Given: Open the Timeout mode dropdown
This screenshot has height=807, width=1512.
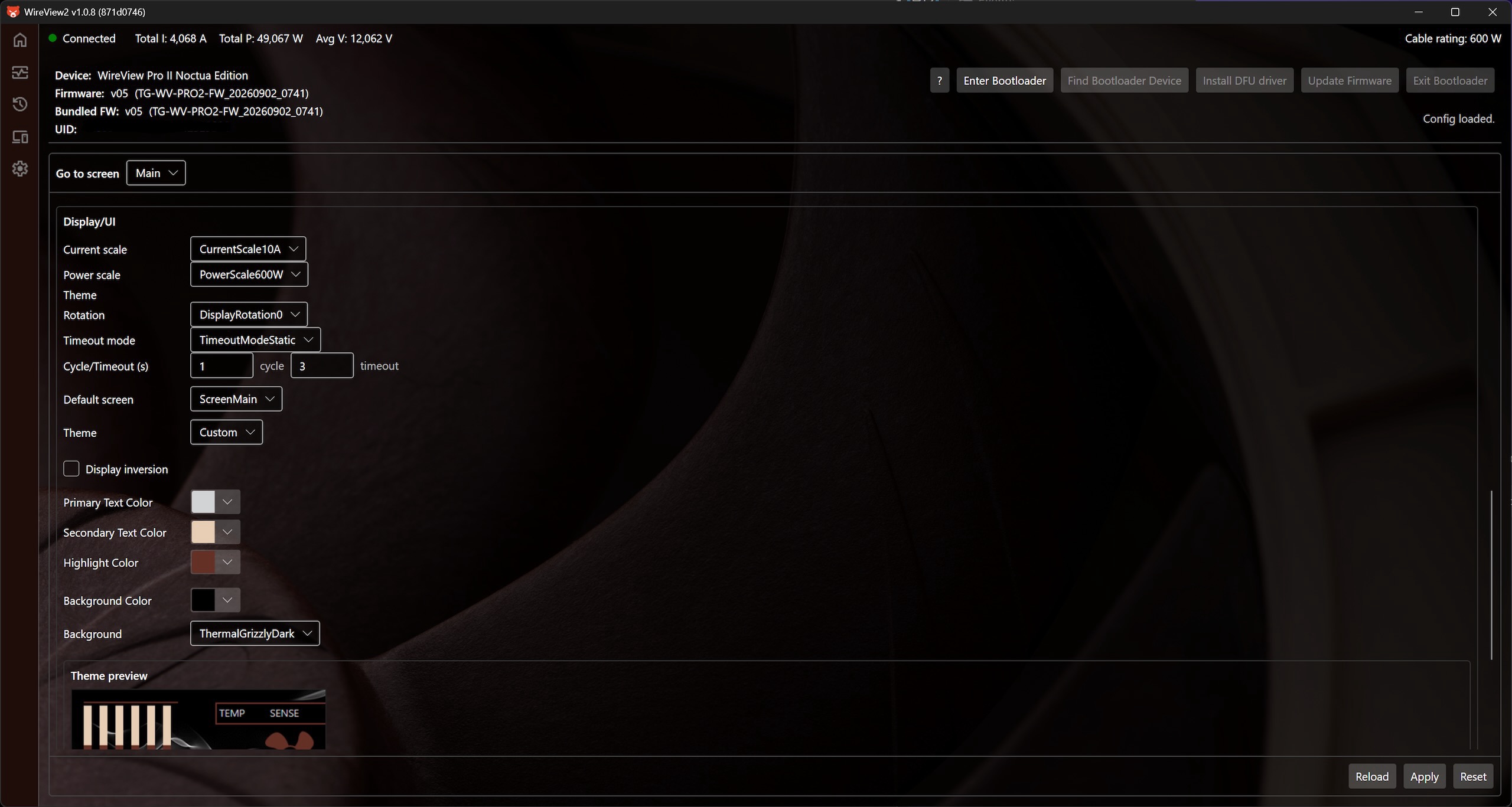Looking at the screenshot, I should (256, 340).
